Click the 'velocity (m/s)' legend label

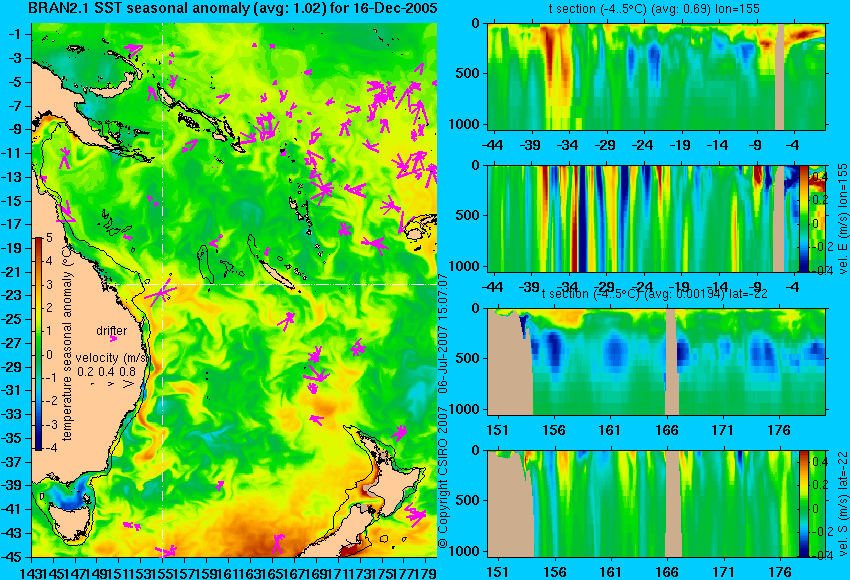112,358
